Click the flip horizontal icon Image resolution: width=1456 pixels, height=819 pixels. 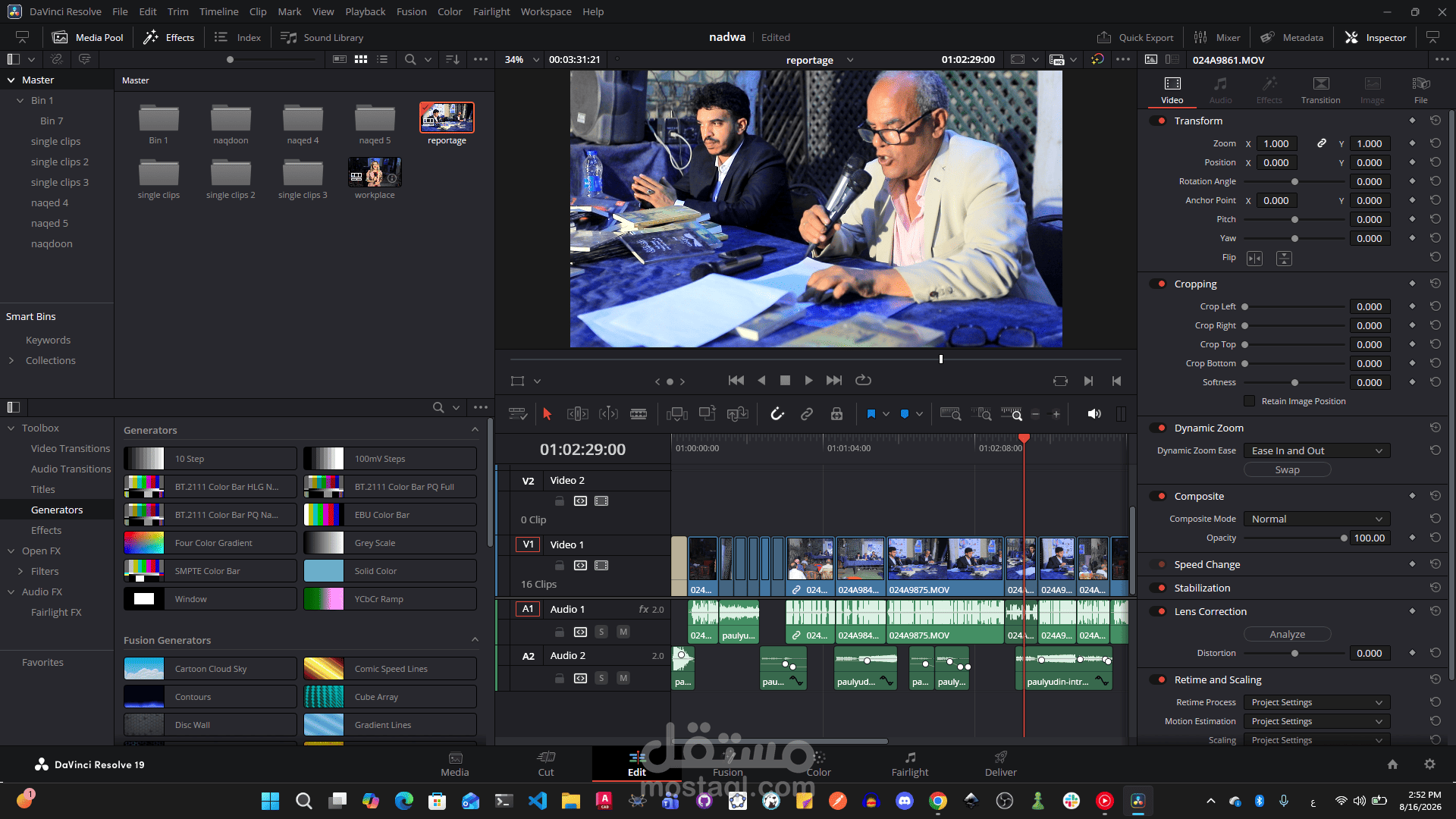[1255, 259]
